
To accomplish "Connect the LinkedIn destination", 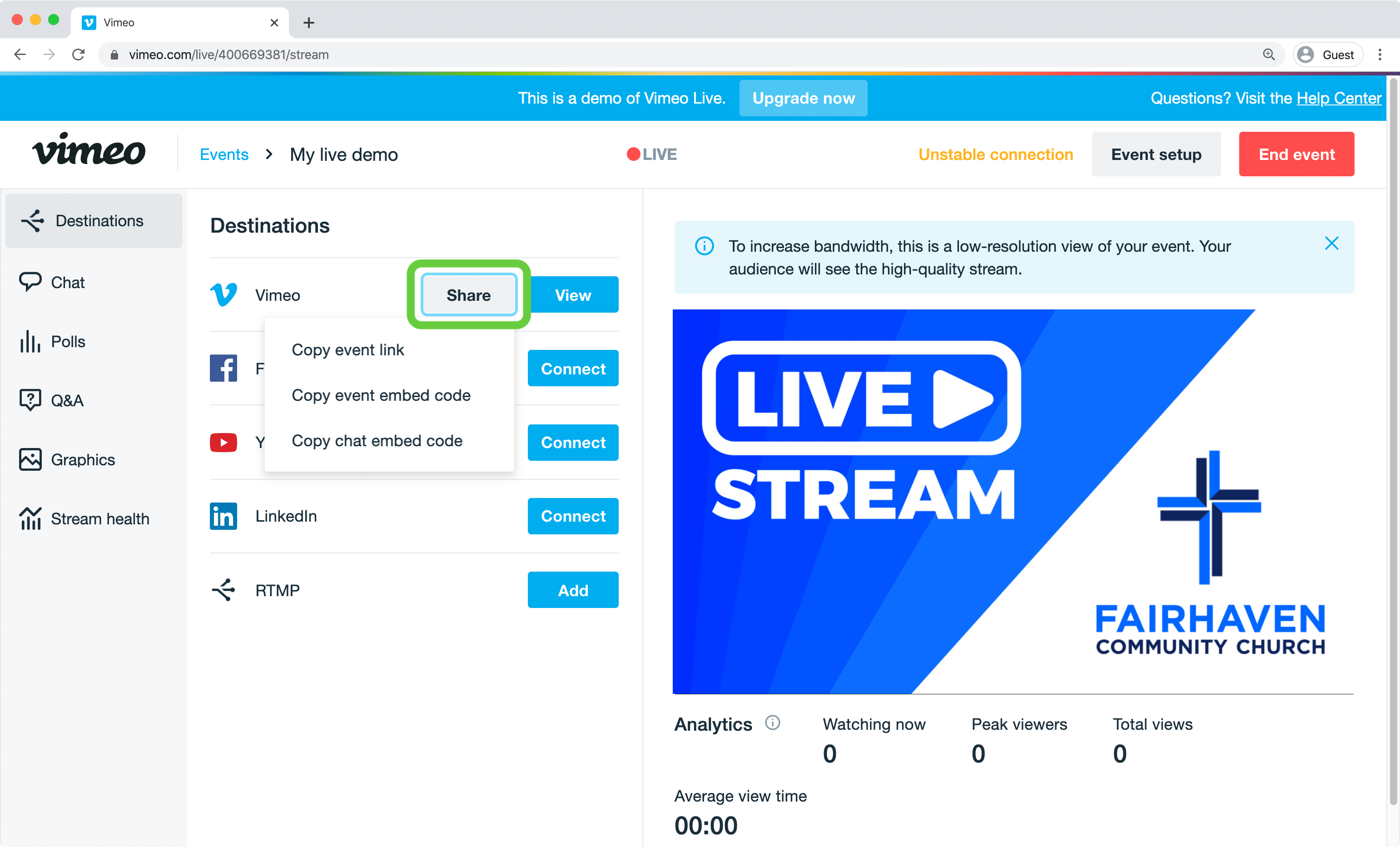I will pyautogui.click(x=573, y=516).
